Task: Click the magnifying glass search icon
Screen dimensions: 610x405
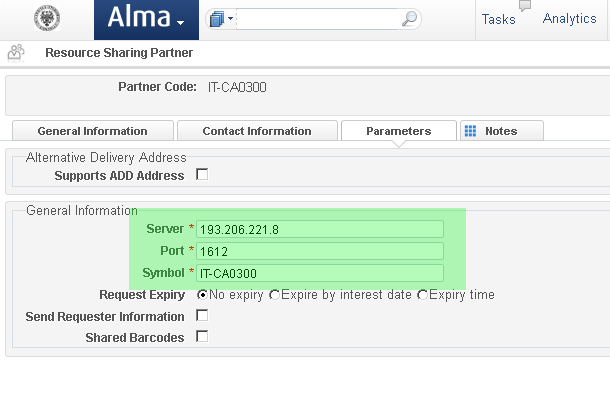Action: click(409, 18)
